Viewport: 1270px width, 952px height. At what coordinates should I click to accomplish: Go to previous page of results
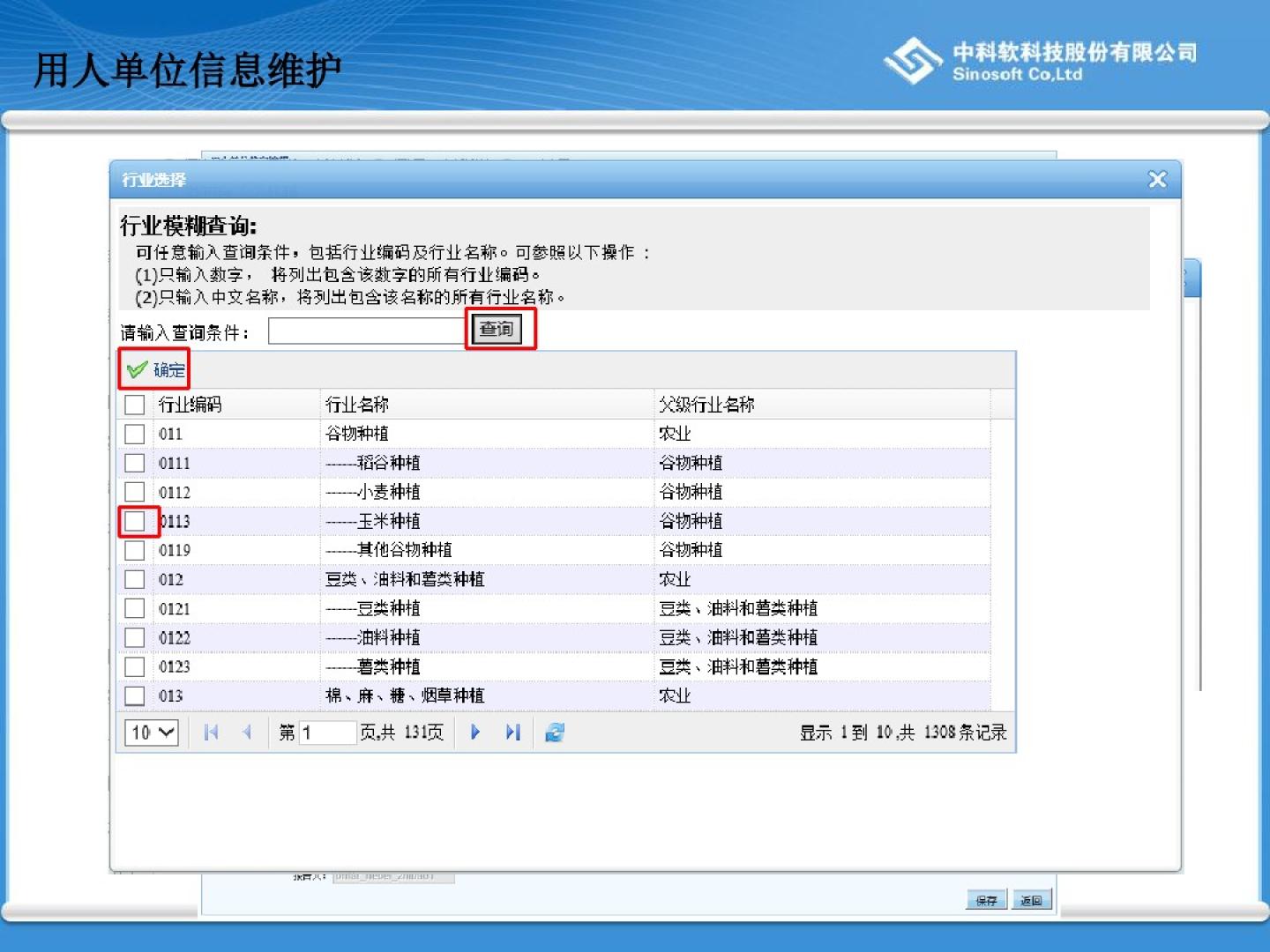[x=247, y=733]
